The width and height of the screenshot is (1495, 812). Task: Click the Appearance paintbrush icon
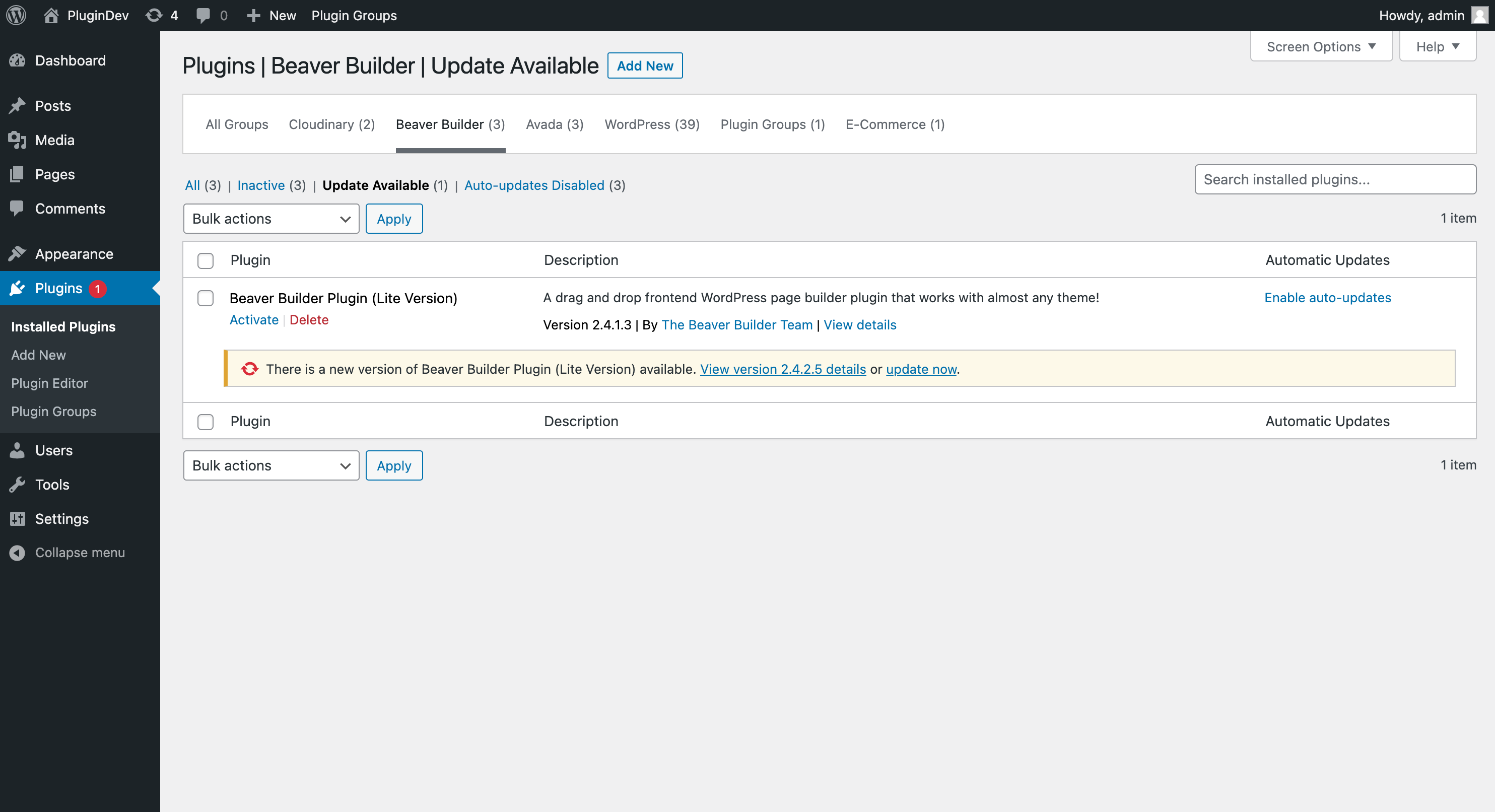point(18,254)
